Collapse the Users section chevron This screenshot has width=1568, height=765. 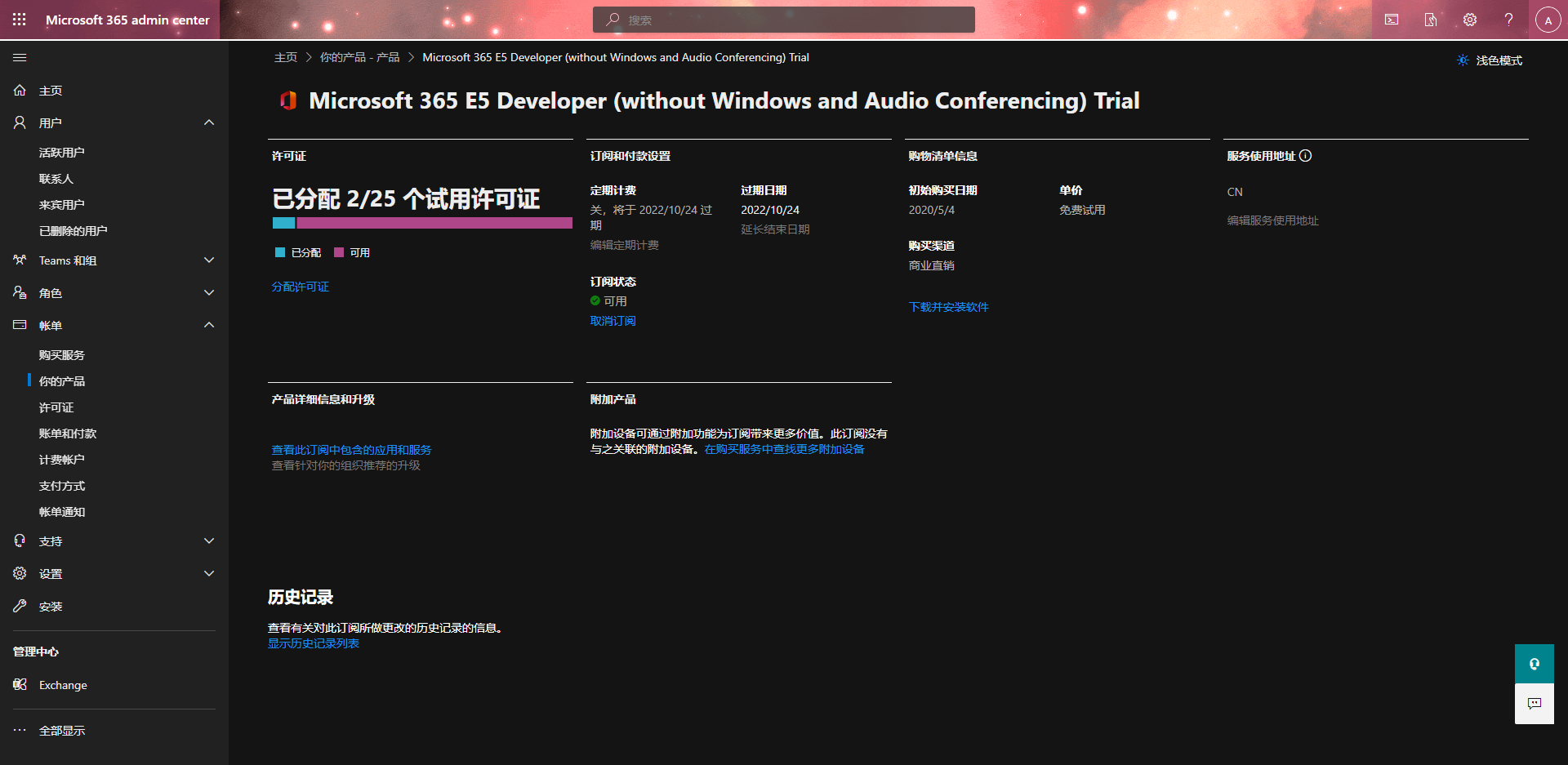[x=209, y=123]
